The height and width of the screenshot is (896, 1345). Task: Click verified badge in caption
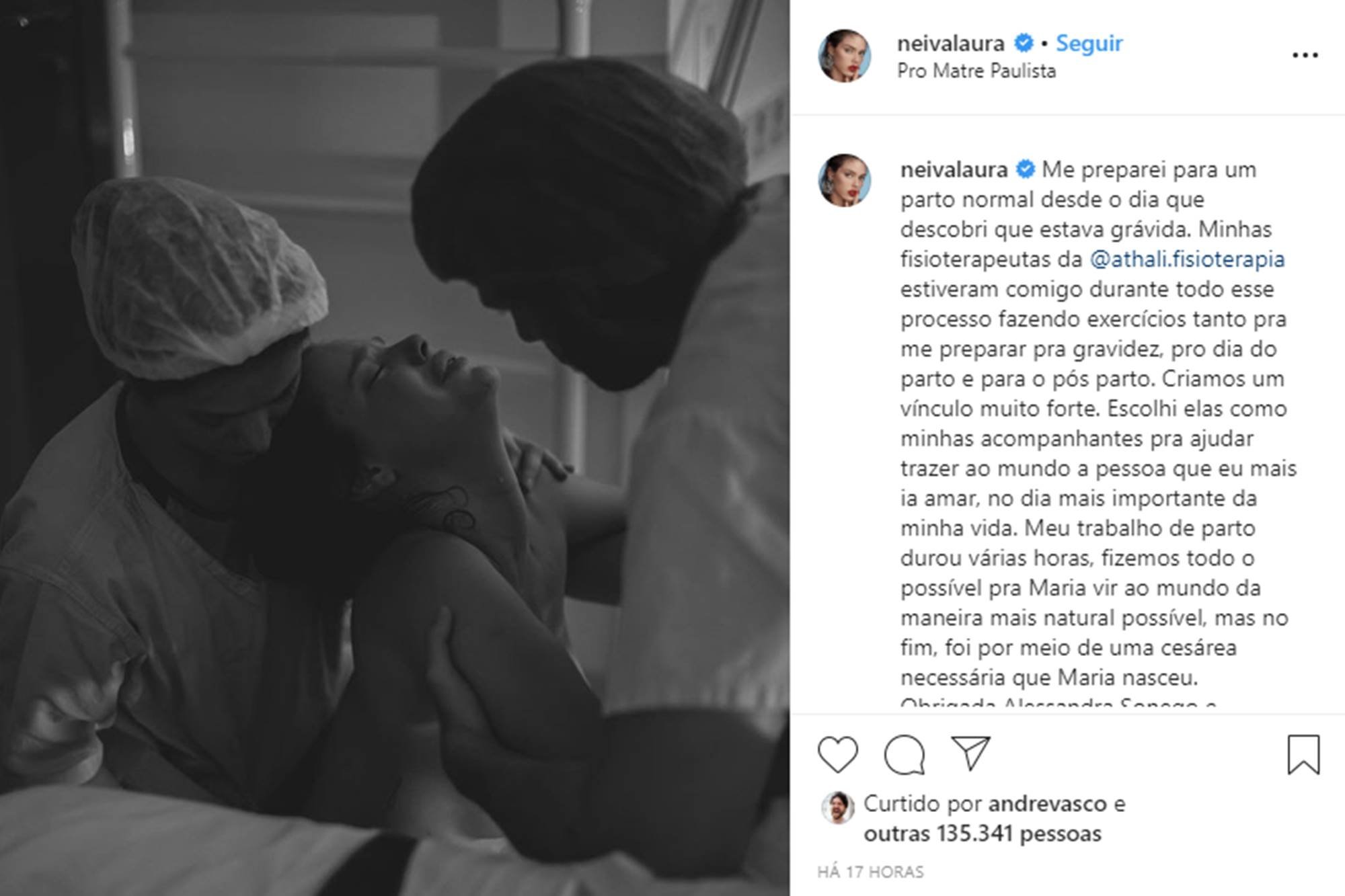1026,169
